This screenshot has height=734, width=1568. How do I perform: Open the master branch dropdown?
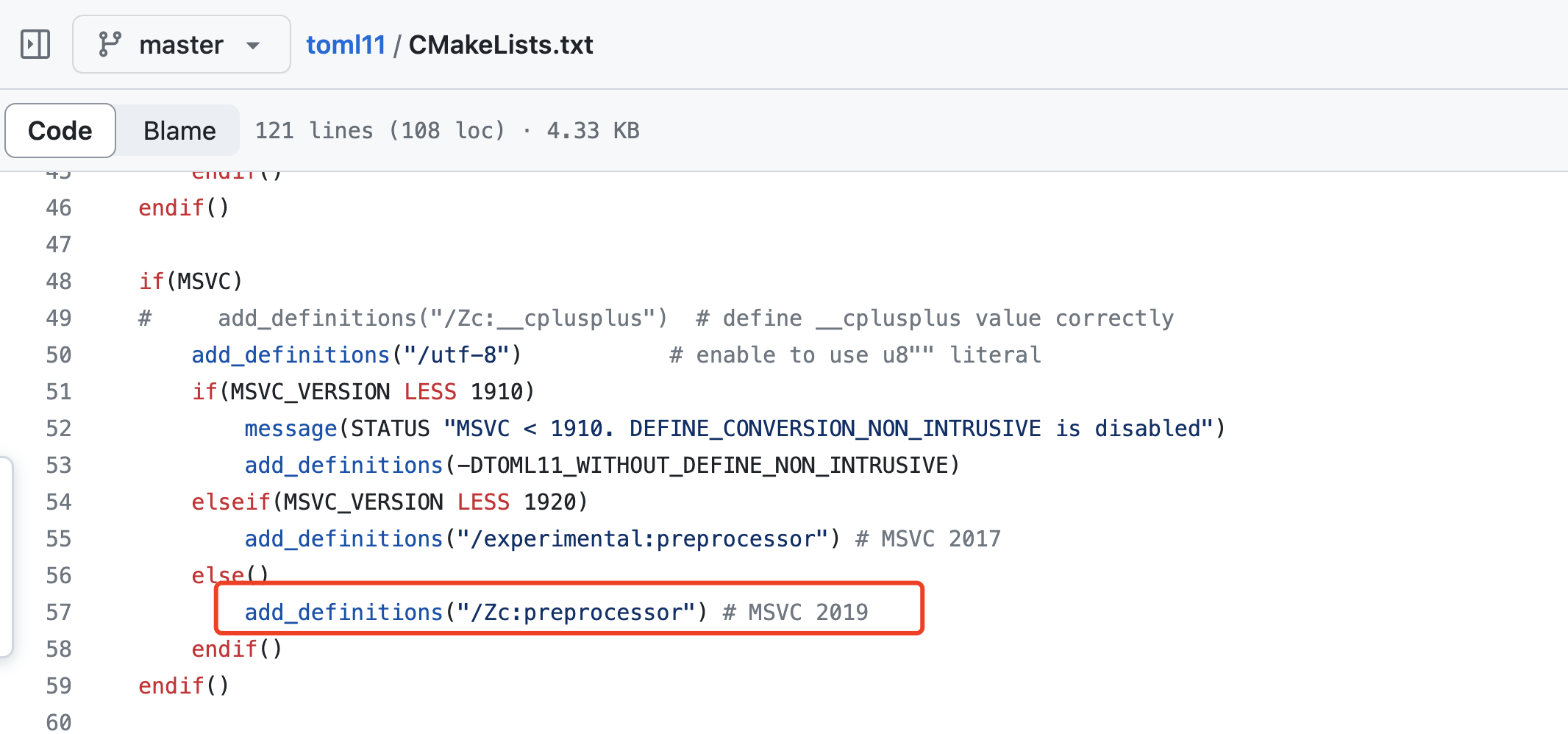pos(181,44)
